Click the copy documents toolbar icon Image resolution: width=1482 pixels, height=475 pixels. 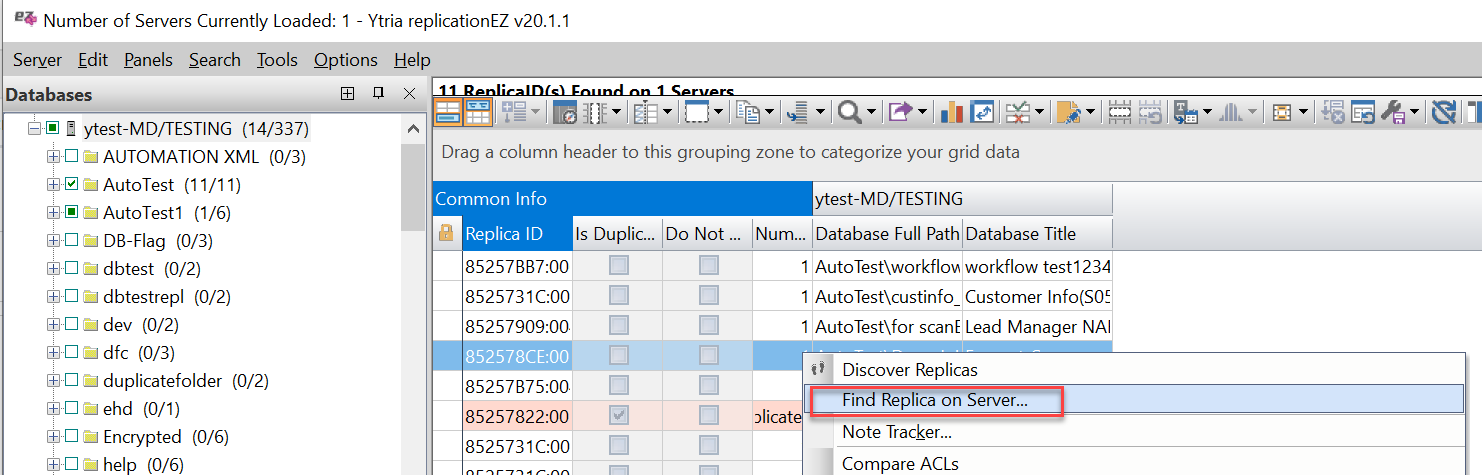[747, 112]
